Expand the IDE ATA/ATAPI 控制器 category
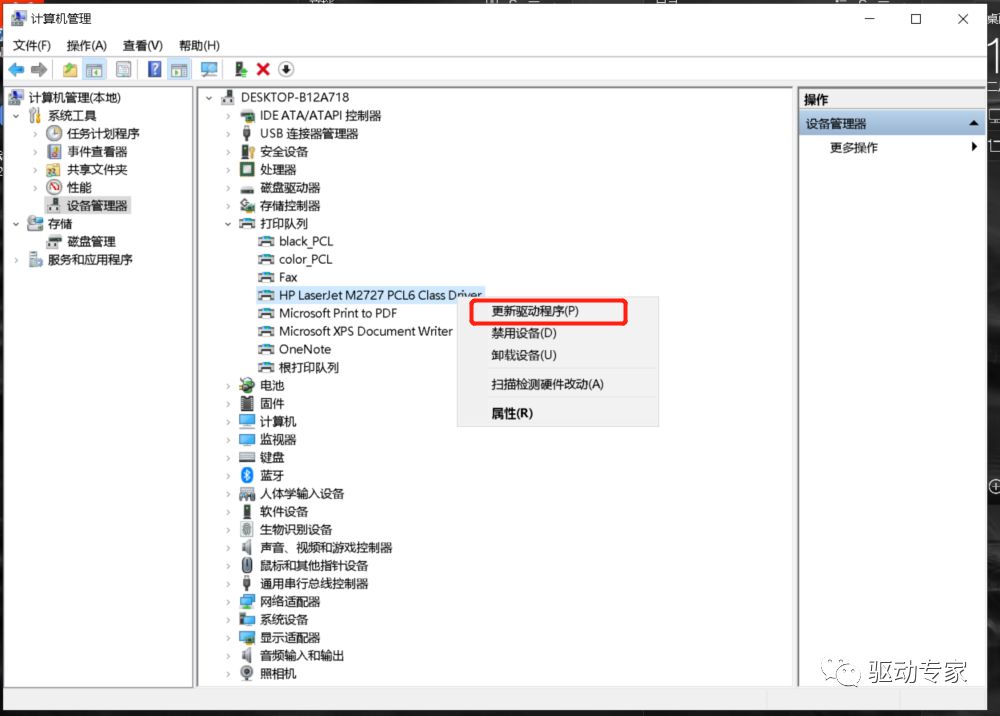Screen dimensions: 1000x716 pos(228,116)
